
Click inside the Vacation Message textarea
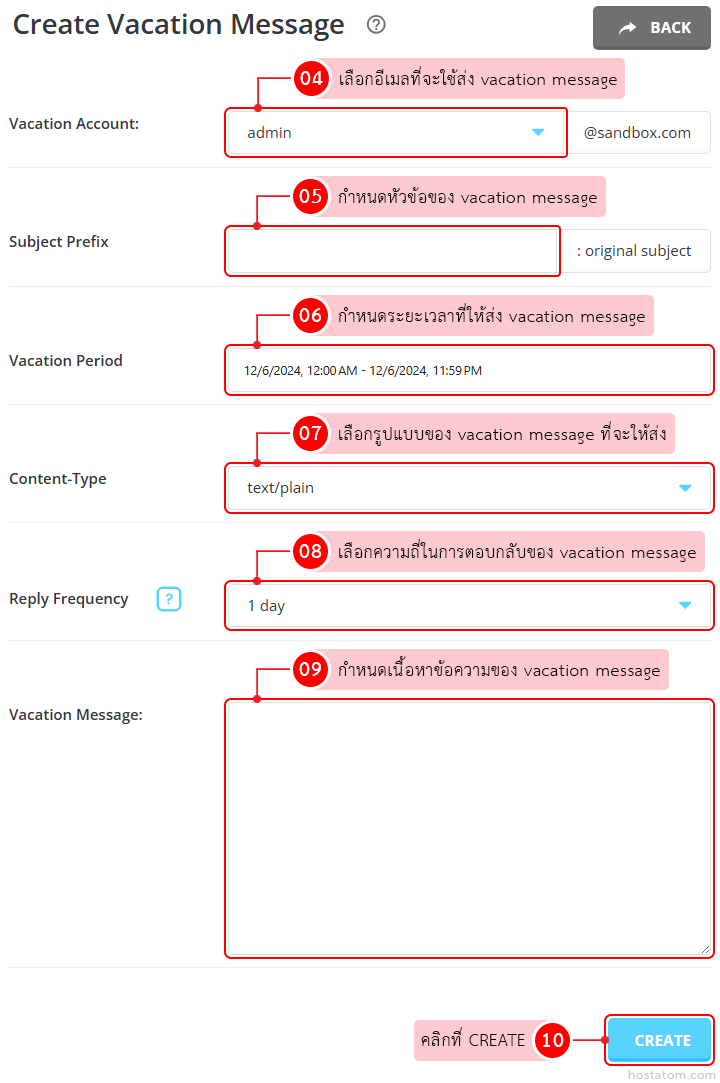tap(469, 828)
